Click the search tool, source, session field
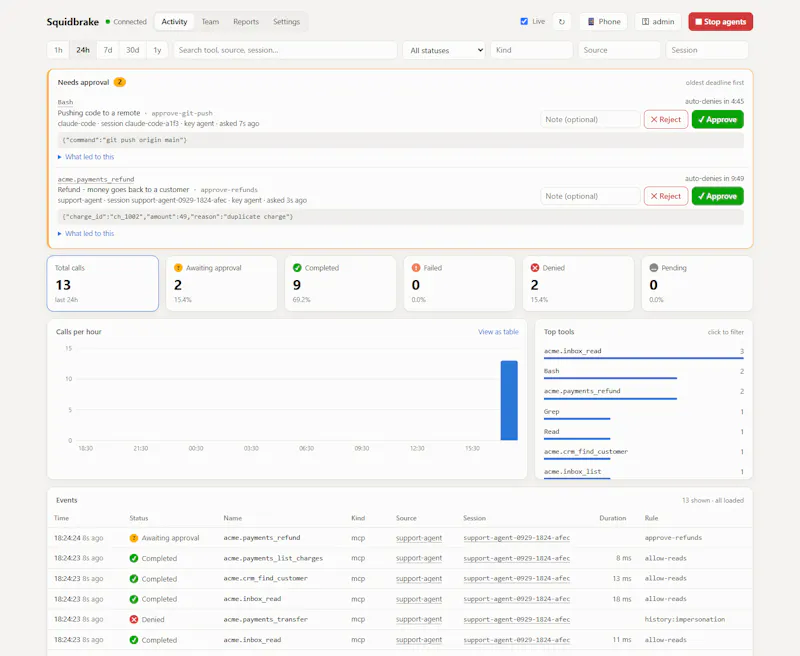The width and height of the screenshot is (800, 656). pos(285,50)
